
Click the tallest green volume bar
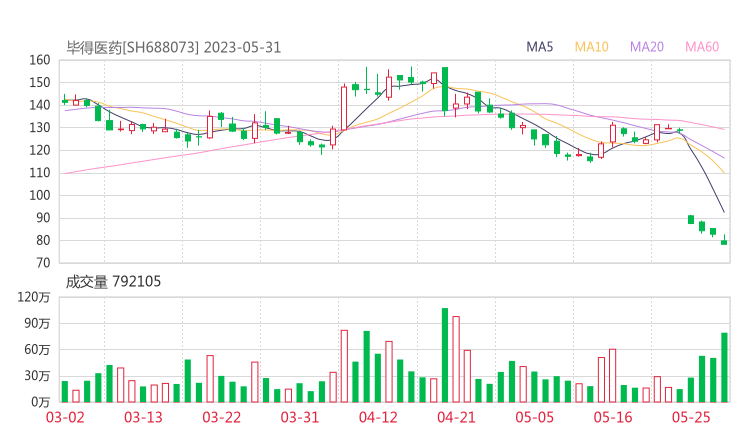coord(445,355)
